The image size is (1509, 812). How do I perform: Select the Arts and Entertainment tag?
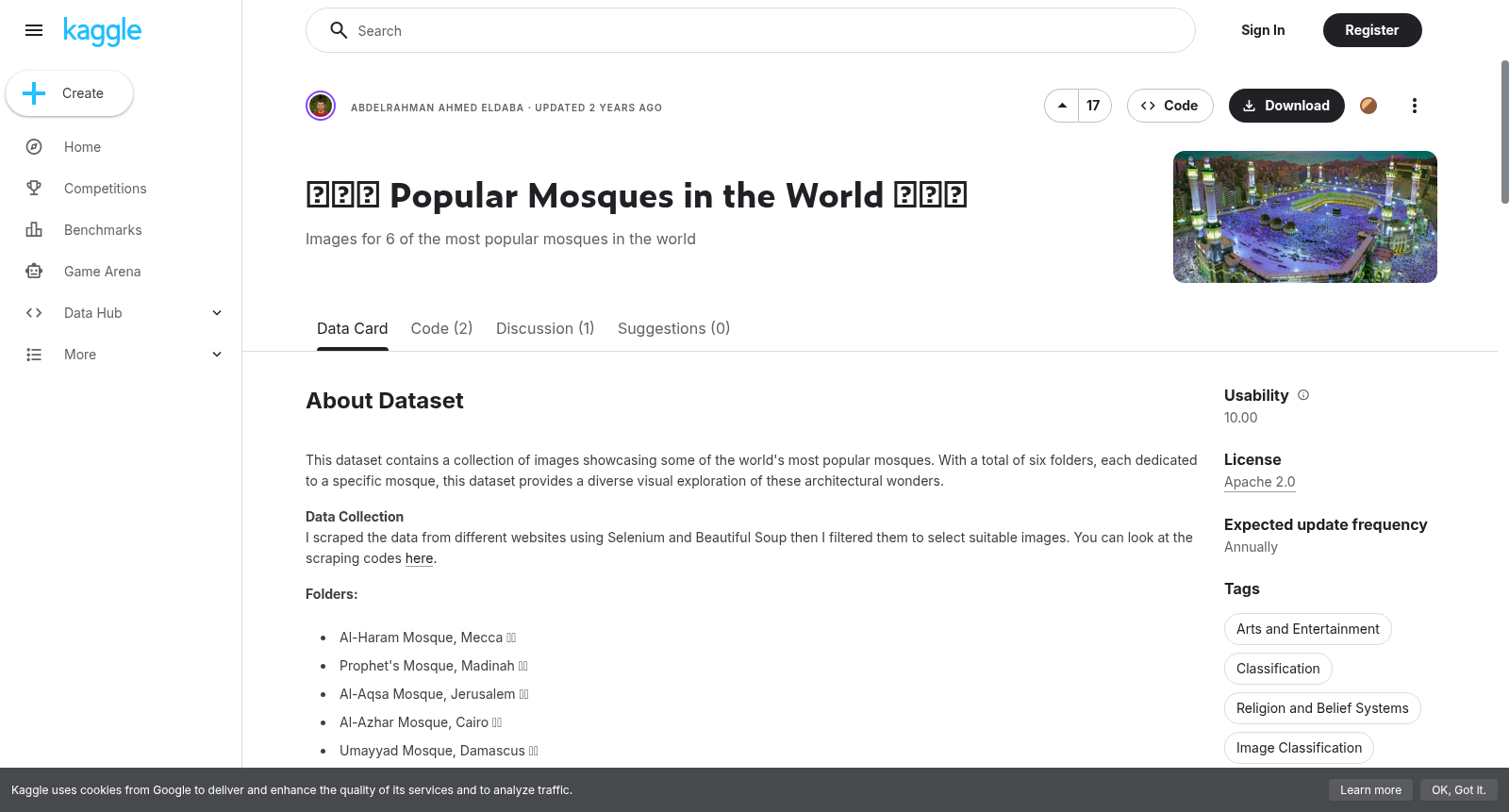(1307, 629)
